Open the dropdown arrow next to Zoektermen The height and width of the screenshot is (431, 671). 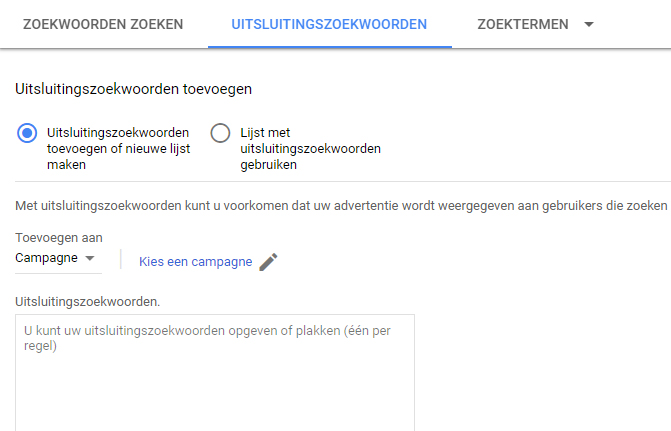pyautogui.click(x=589, y=24)
